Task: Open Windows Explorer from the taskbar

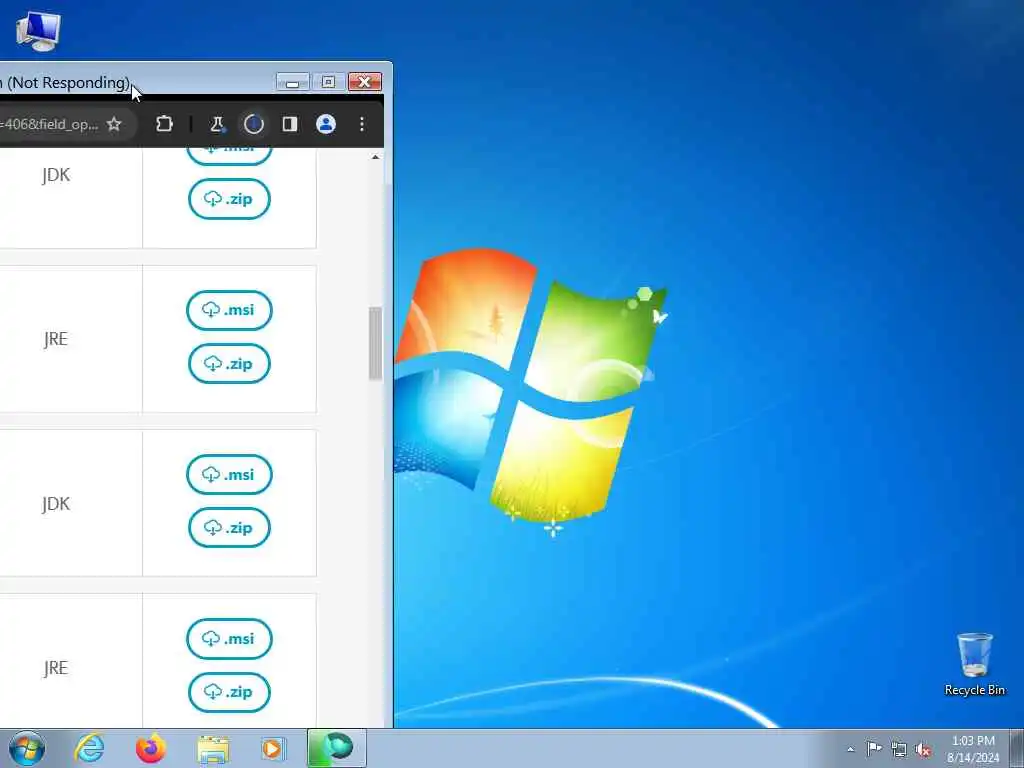Action: (213, 749)
